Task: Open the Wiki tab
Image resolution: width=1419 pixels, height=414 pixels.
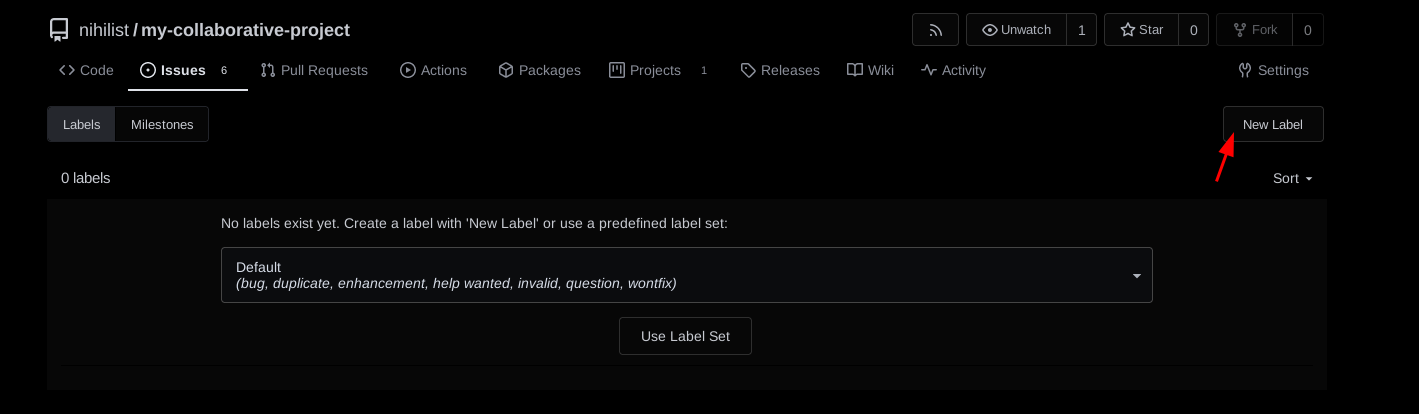Action: point(870,70)
